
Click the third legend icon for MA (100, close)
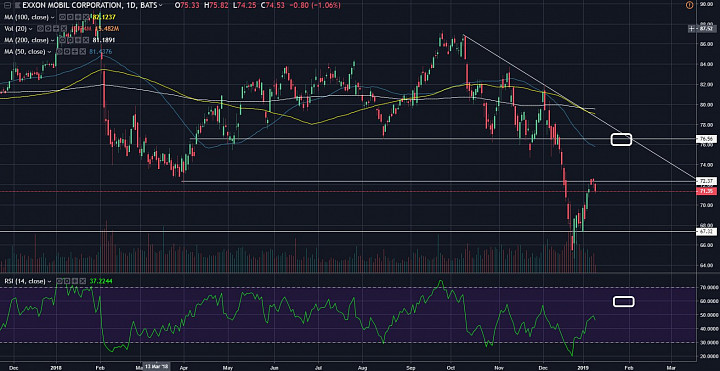(78, 17)
